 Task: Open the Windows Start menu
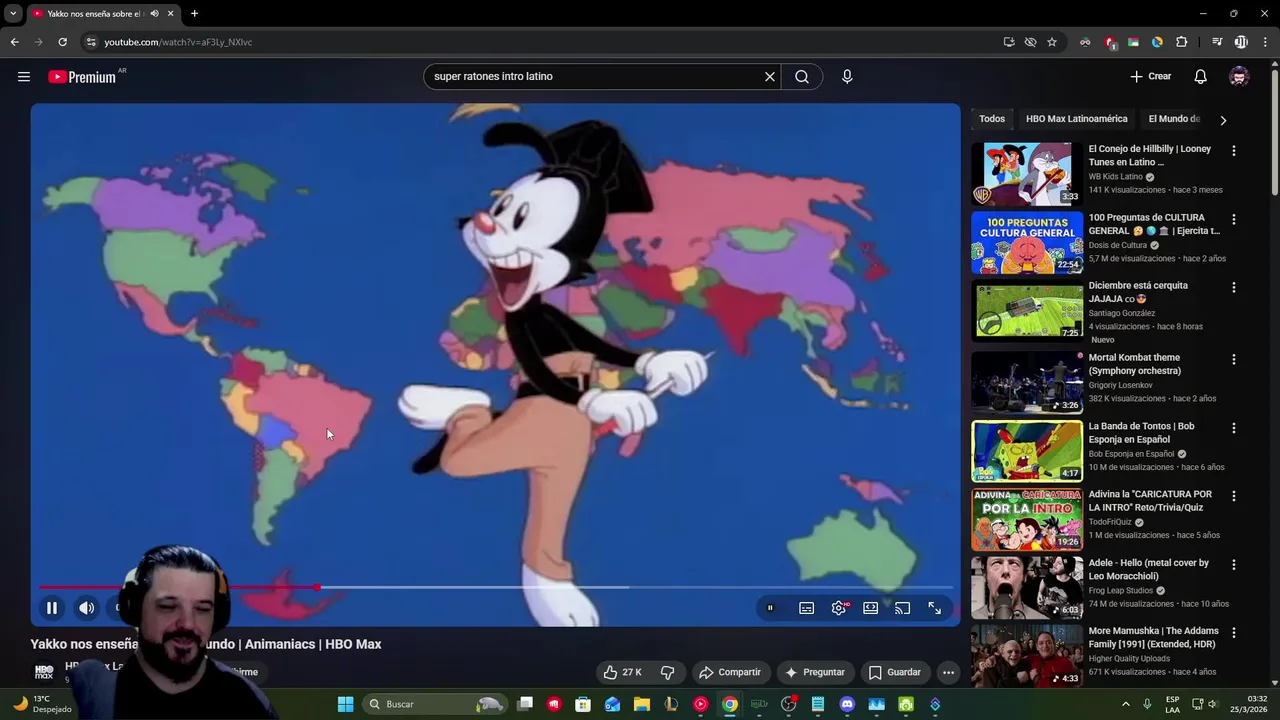coord(345,704)
